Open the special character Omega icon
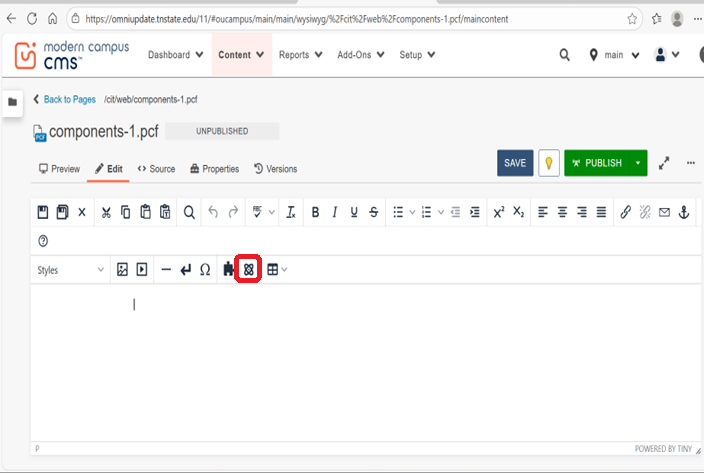The width and height of the screenshot is (704, 473). 205,269
